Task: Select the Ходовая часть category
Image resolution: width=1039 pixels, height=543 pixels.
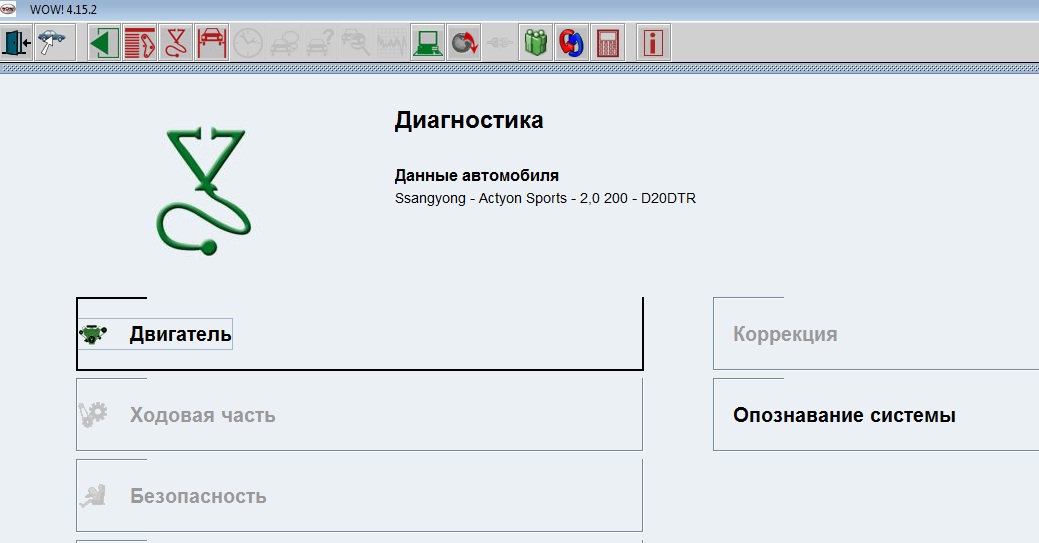Action: coord(360,414)
